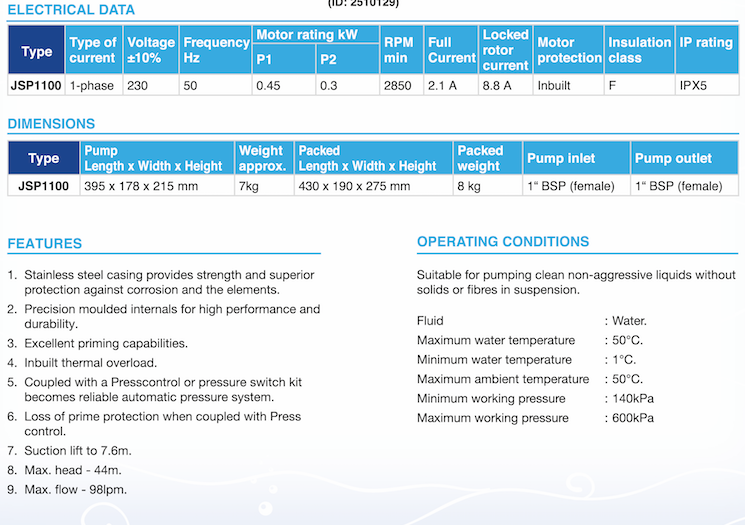The height and width of the screenshot is (525, 745).
Task: Click the '600kPa' value
Action: point(633,419)
